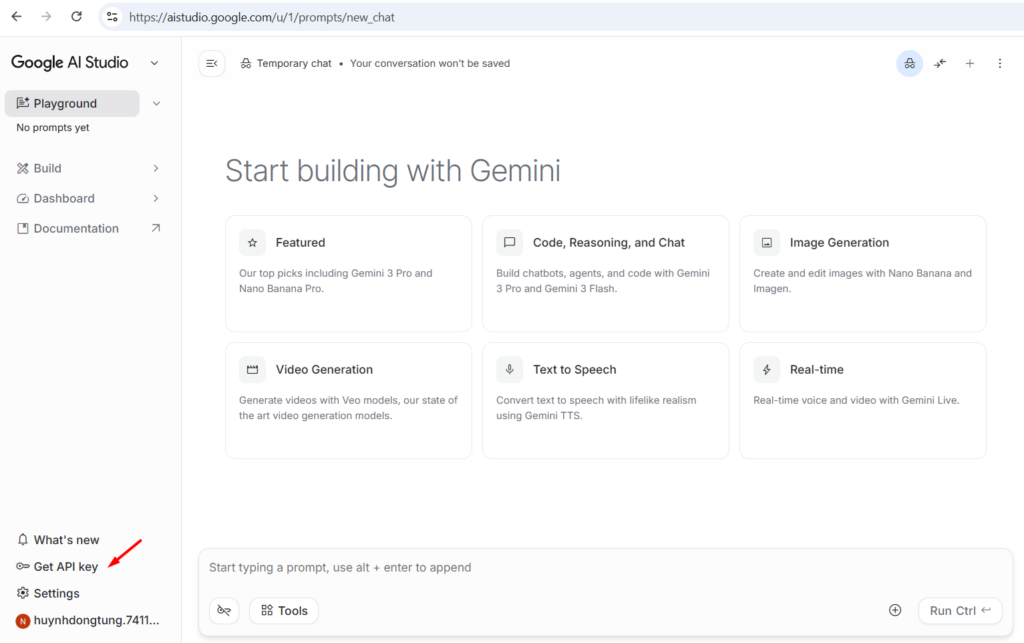Open the Get API key link

coord(64,566)
